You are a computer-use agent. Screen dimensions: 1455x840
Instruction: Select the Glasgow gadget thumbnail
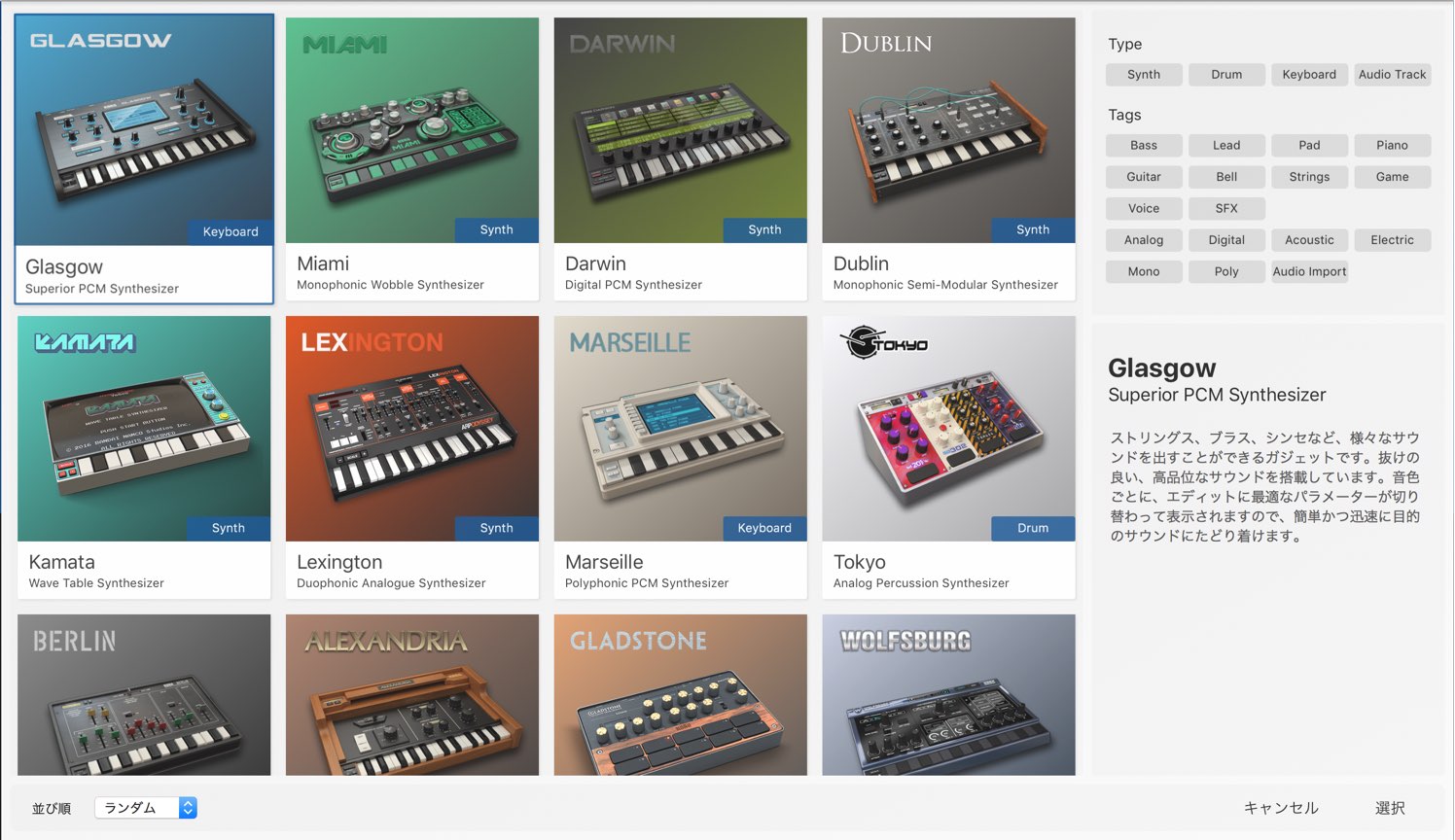click(144, 130)
